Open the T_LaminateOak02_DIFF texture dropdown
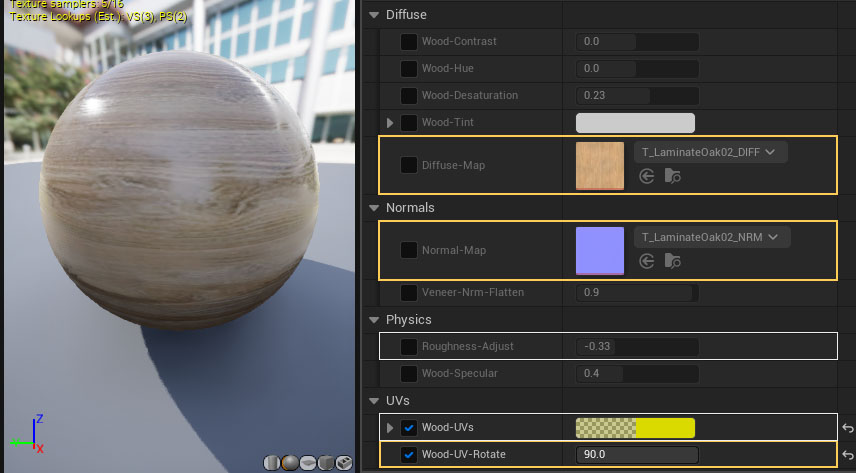 pyautogui.click(x=710, y=152)
